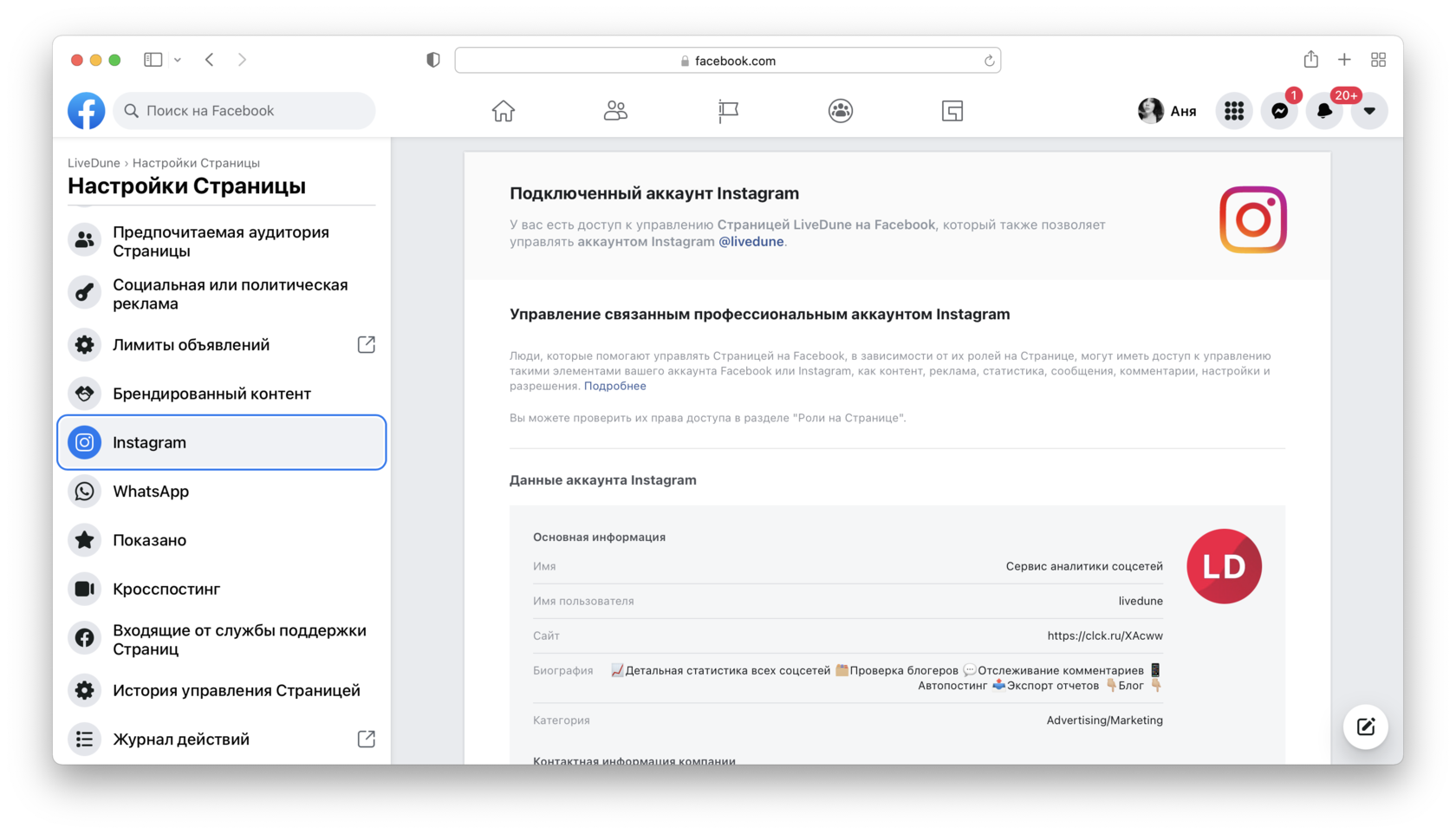Click the Facebook search field
Image resolution: width=1456 pixels, height=834 pixels.
[244, 110]
